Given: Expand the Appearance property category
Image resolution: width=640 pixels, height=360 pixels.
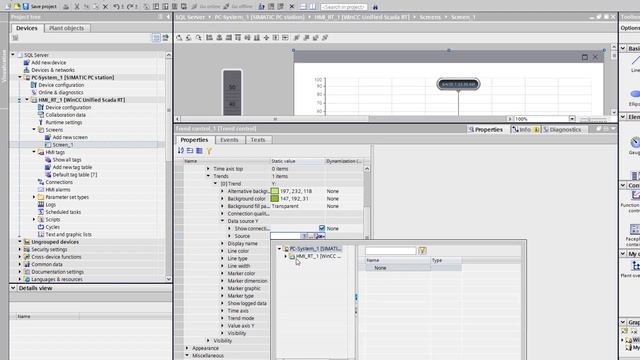Looking at the screenshot, I should pos(187,348).
